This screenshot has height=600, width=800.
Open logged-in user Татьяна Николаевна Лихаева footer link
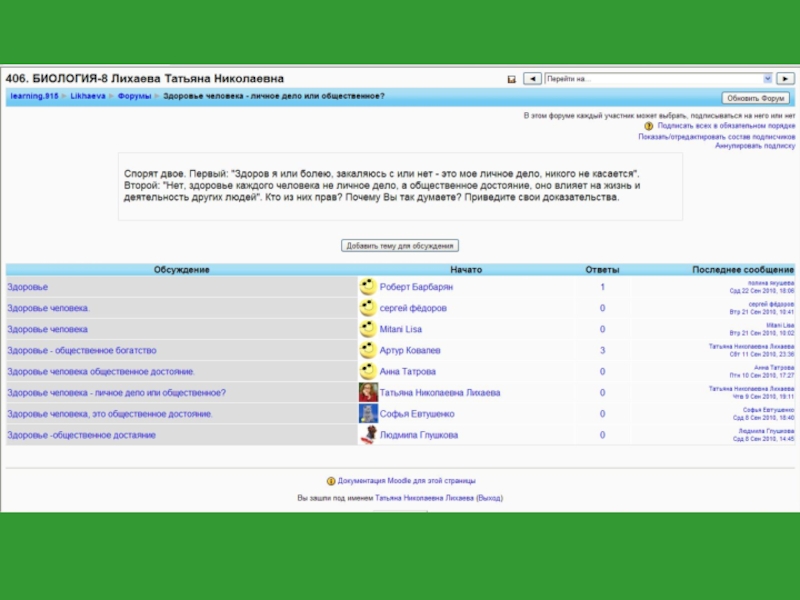424,498
